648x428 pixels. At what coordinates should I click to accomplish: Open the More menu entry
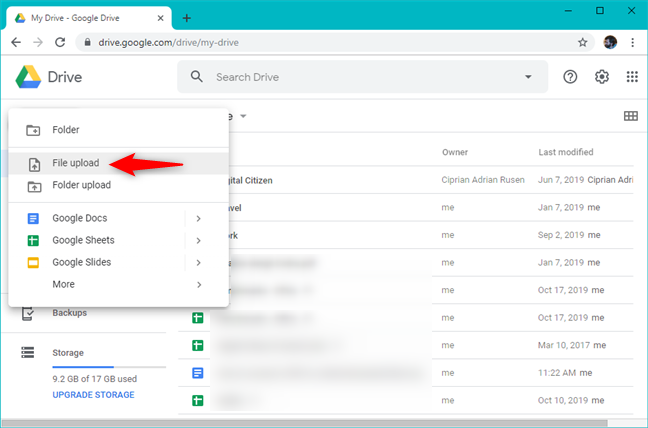pos(118,285)
